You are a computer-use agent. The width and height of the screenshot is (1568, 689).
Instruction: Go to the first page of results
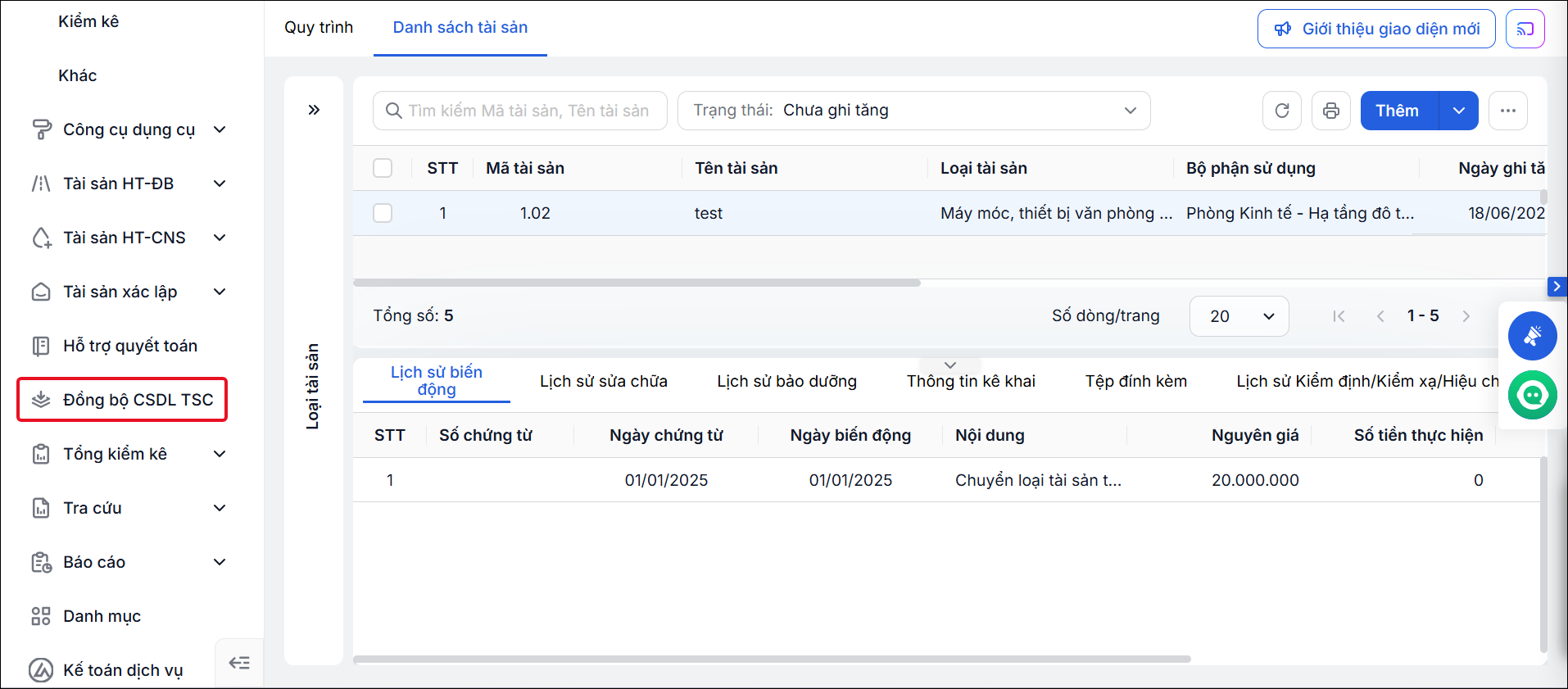click(1339, 316)
